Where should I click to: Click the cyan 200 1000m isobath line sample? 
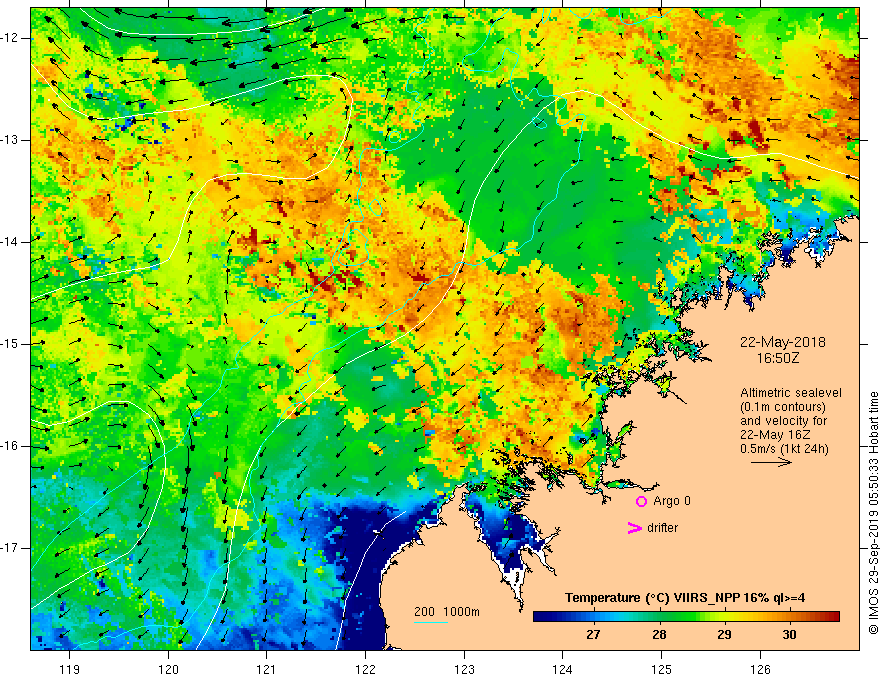point(431,622)
